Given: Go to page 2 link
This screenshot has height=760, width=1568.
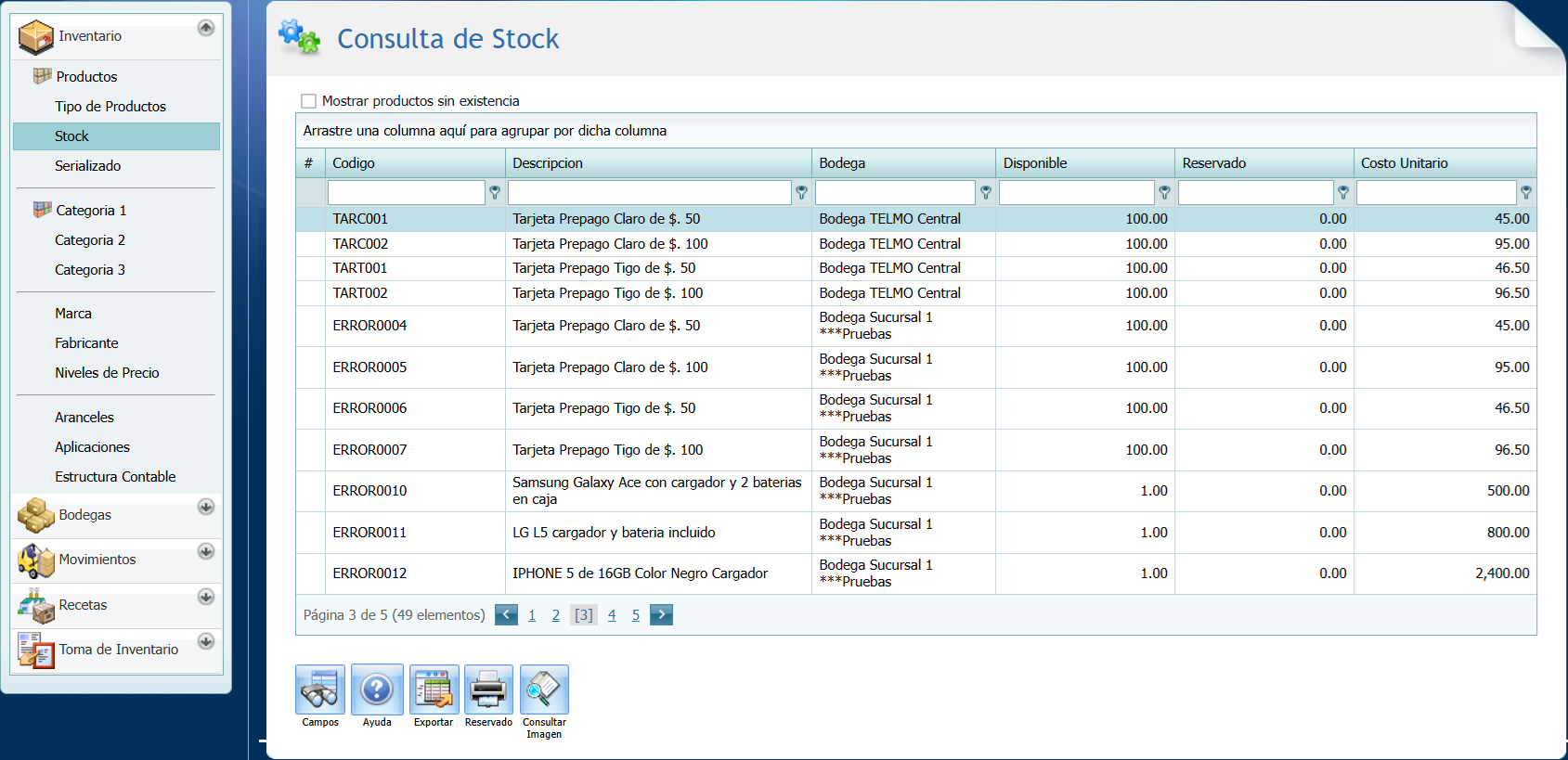Looking at the screenshot, I should [x=556, y=615].
